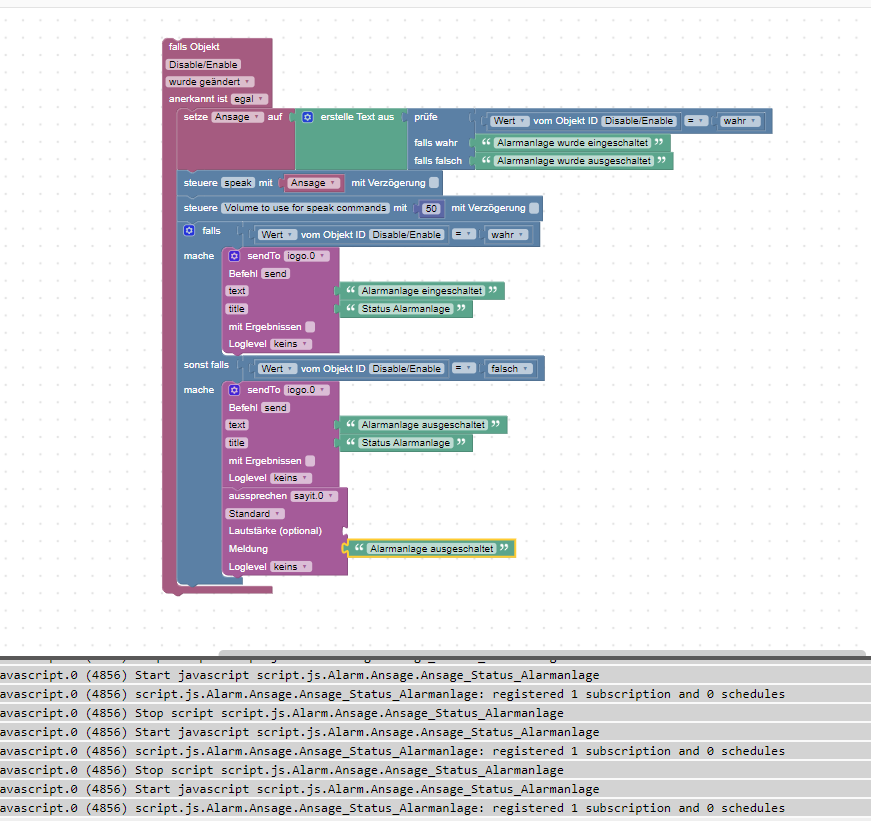Open 'Wert' dropdown in the falls condition
Screen dimensions: 871x821
click(x=277, y=234)
